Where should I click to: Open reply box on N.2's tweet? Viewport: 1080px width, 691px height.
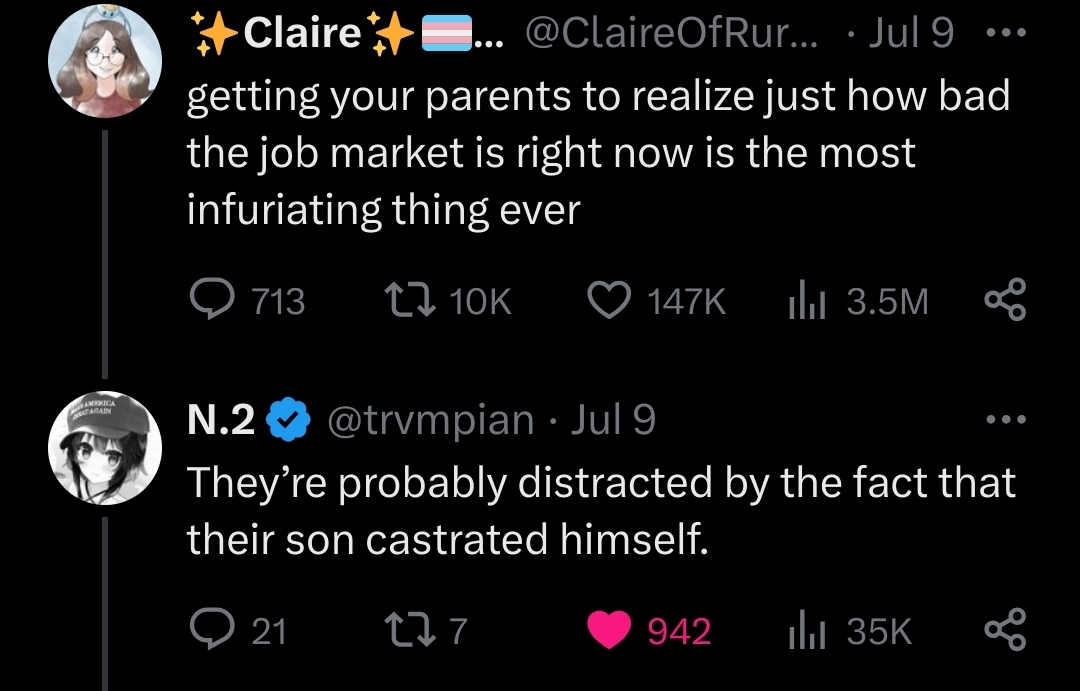point(211,630)
